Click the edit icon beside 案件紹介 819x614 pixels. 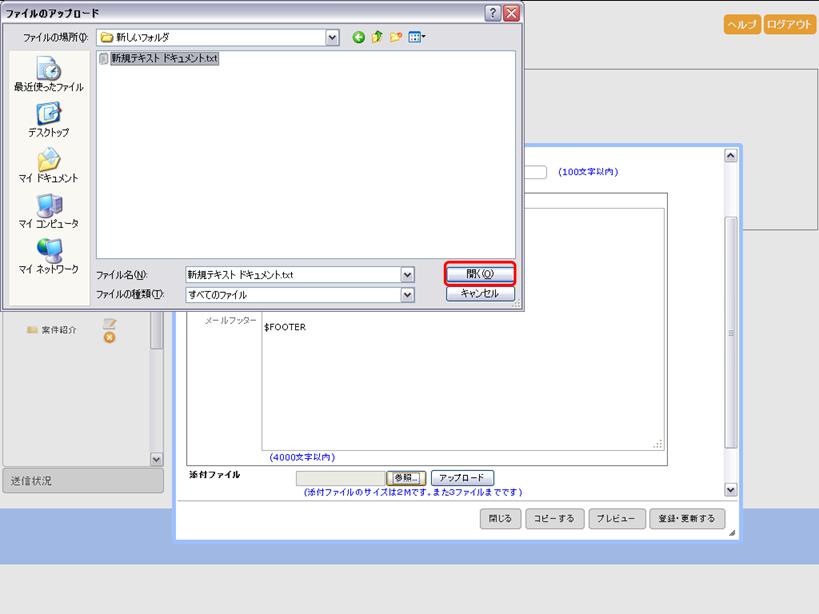pos(110,323)
